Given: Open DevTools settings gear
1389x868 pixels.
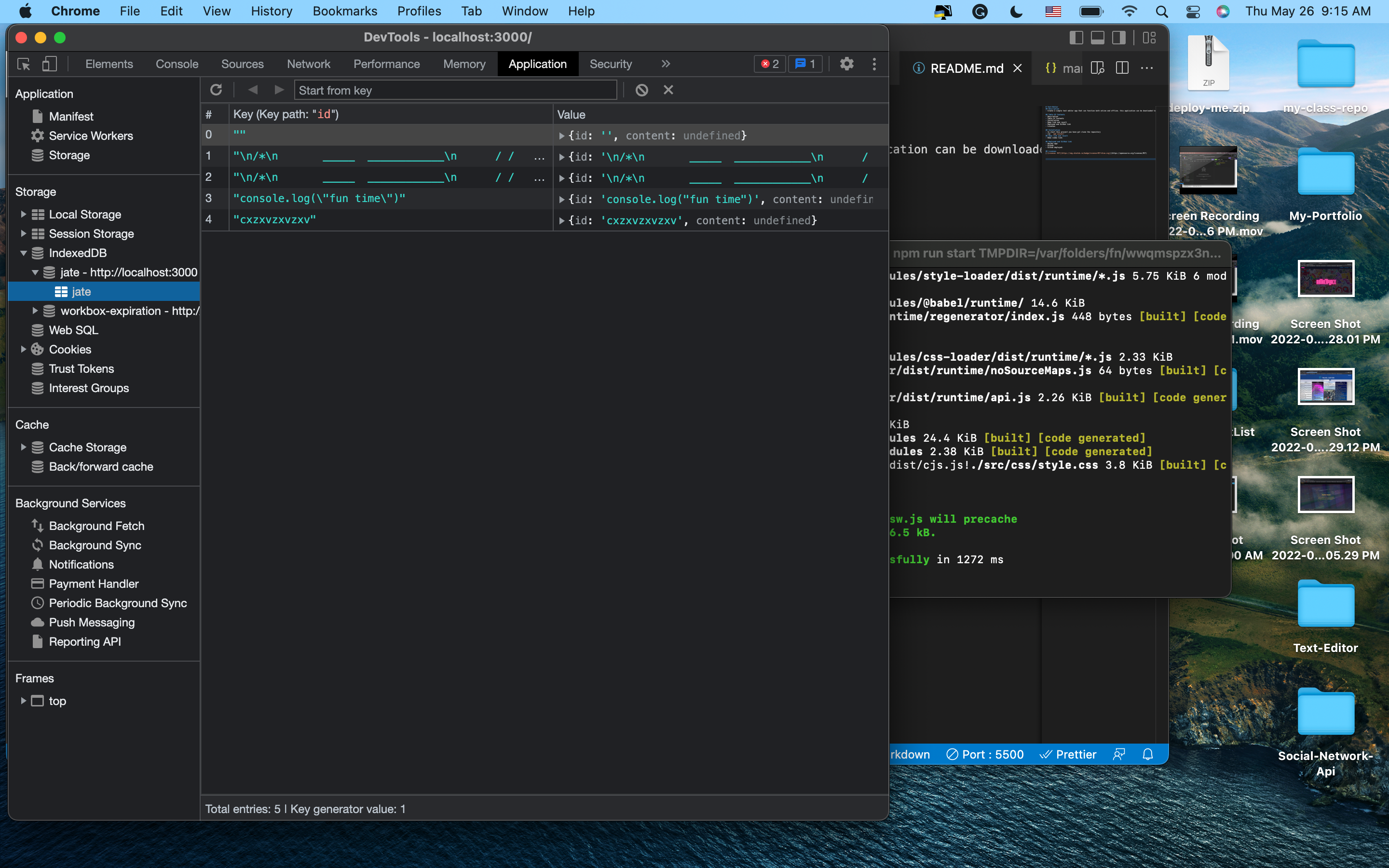Looking at the screenshot, I should click(846, 64).
